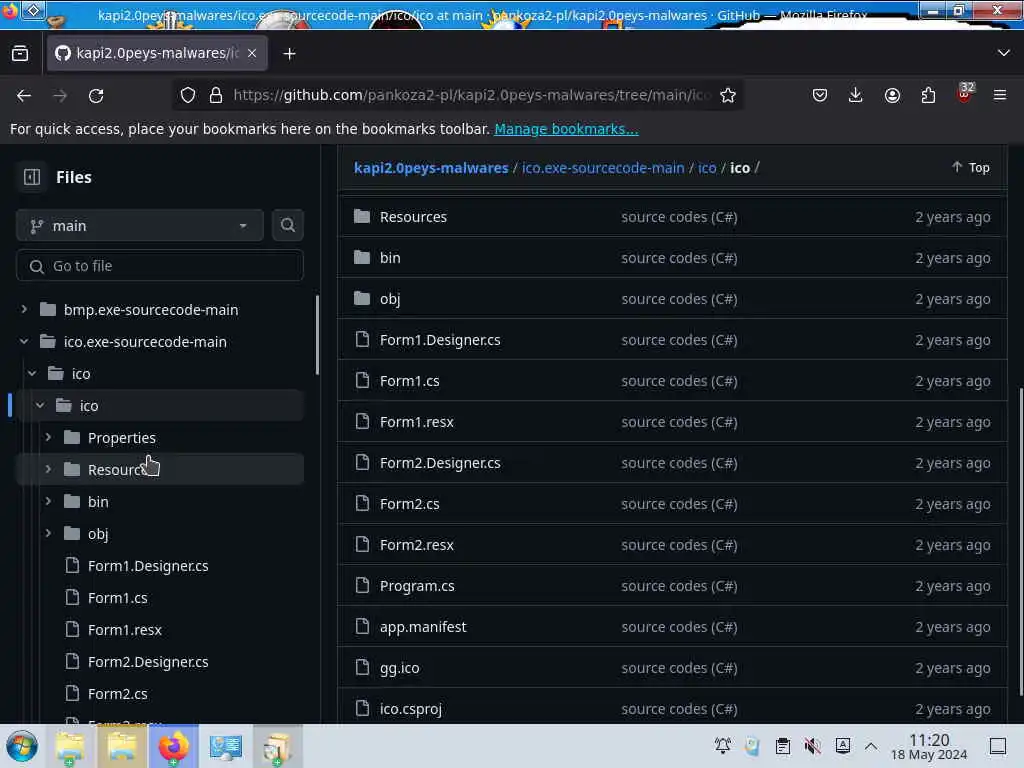Open Firefox from the taskbar
1024x768 pixels.
(173, 746)
